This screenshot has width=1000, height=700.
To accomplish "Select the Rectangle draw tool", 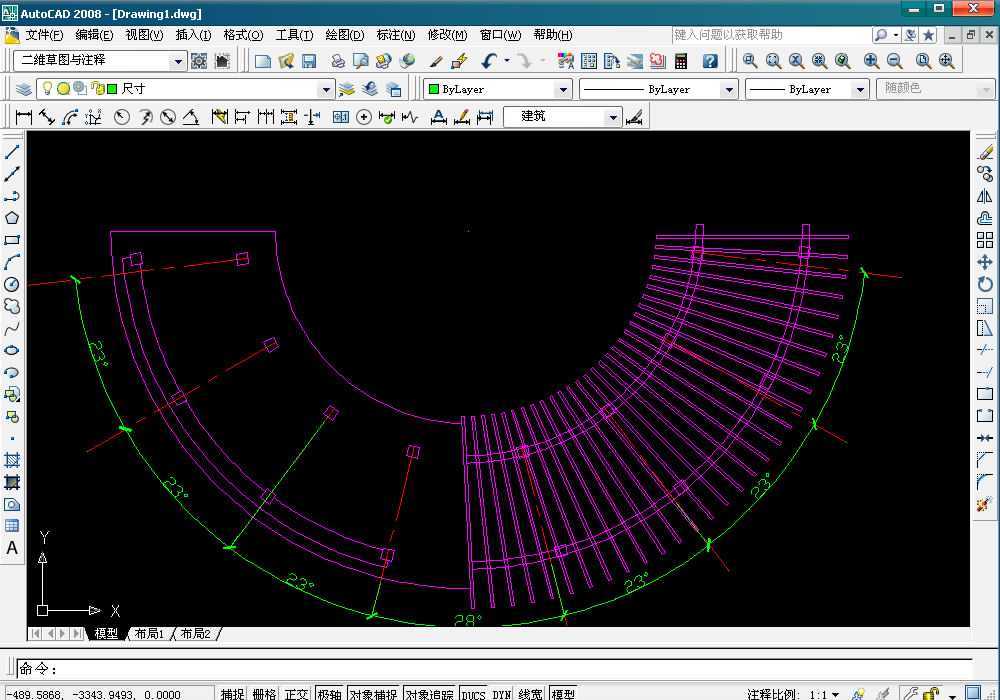I will point(12,240).
